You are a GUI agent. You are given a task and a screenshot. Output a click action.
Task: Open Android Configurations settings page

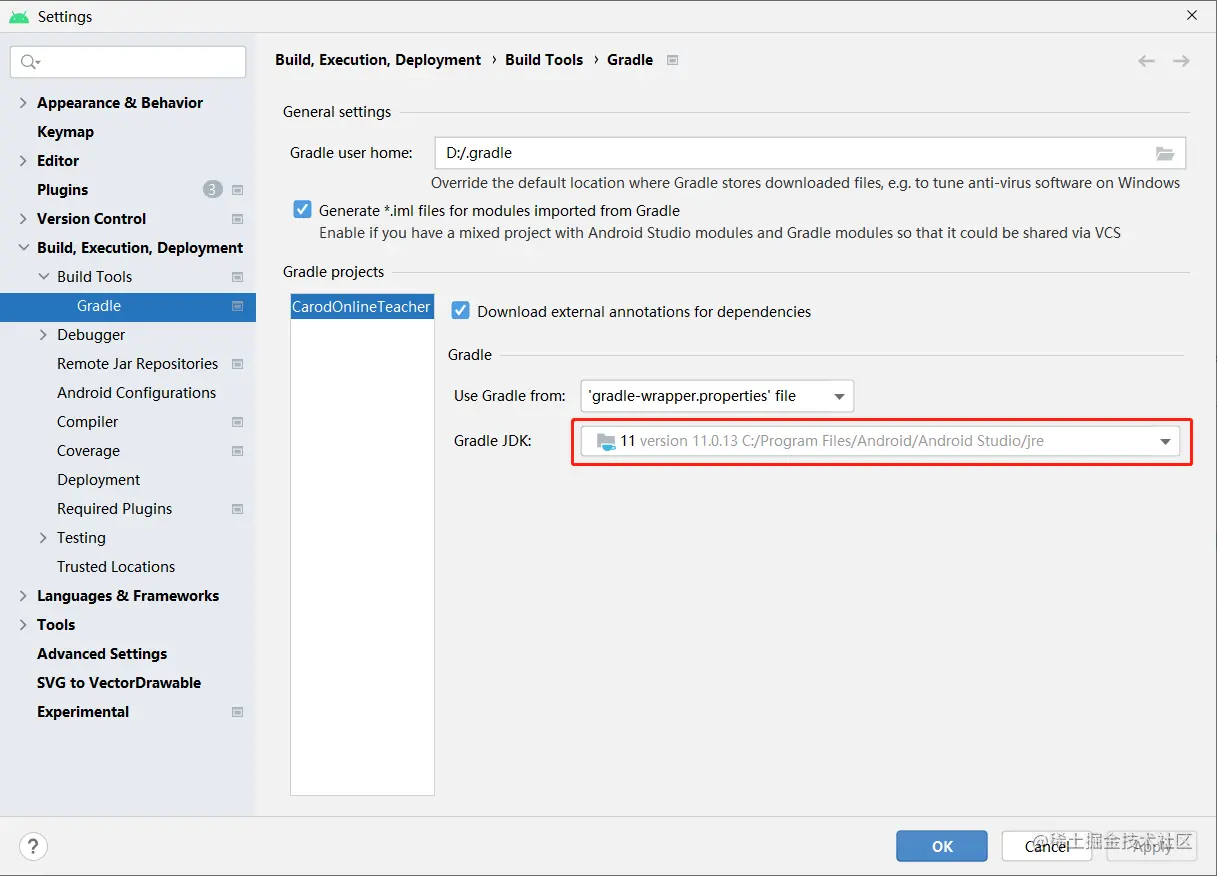tap(136, 393)
